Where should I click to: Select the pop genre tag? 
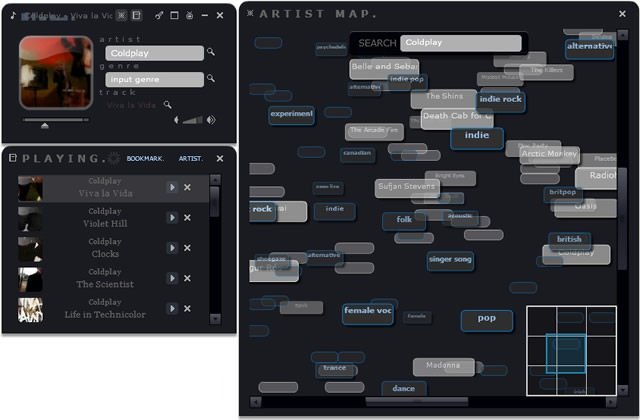click(x=487, y=319)
